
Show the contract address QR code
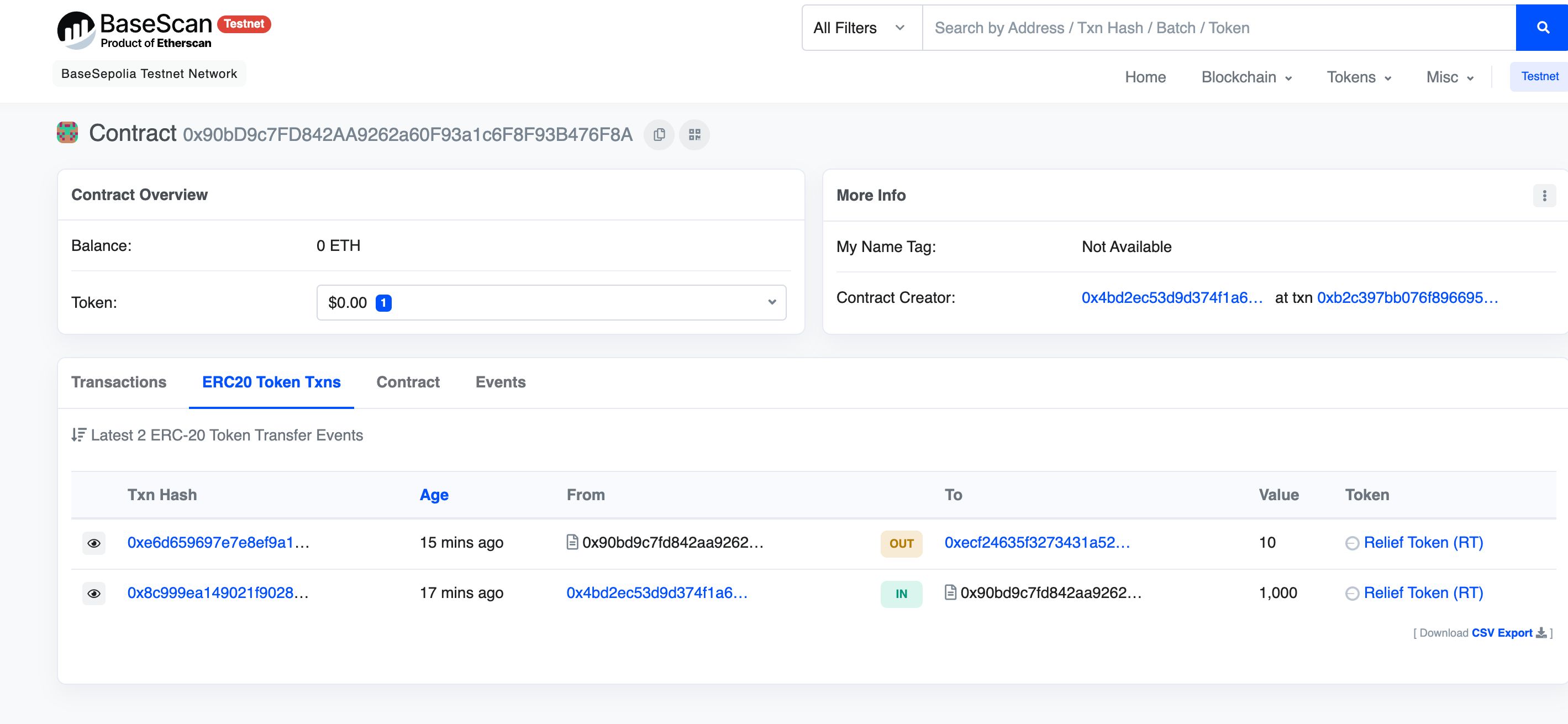point(694,134)
